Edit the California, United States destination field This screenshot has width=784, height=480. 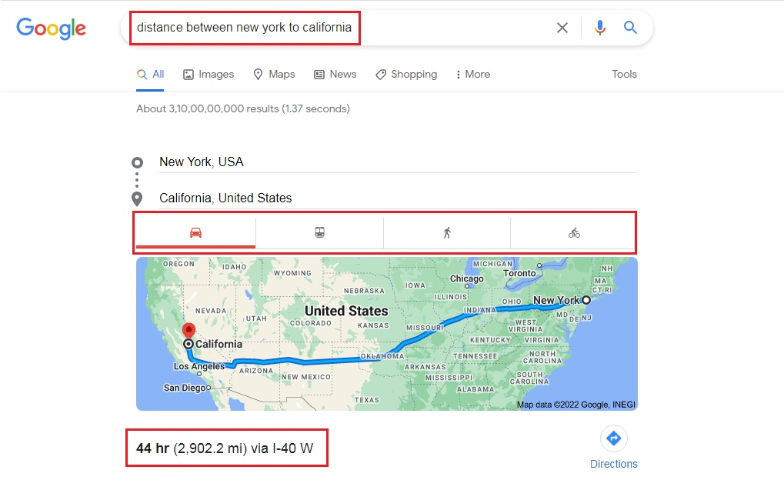pos(396,198)
